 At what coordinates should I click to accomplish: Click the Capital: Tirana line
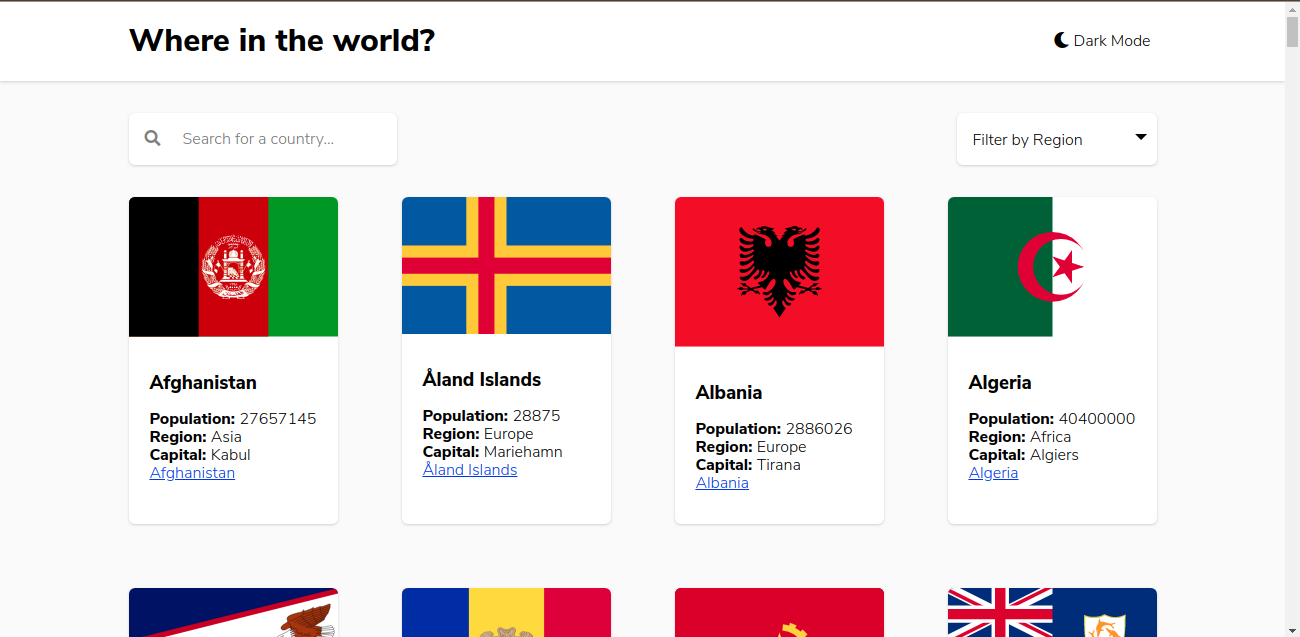click(748, 465)
